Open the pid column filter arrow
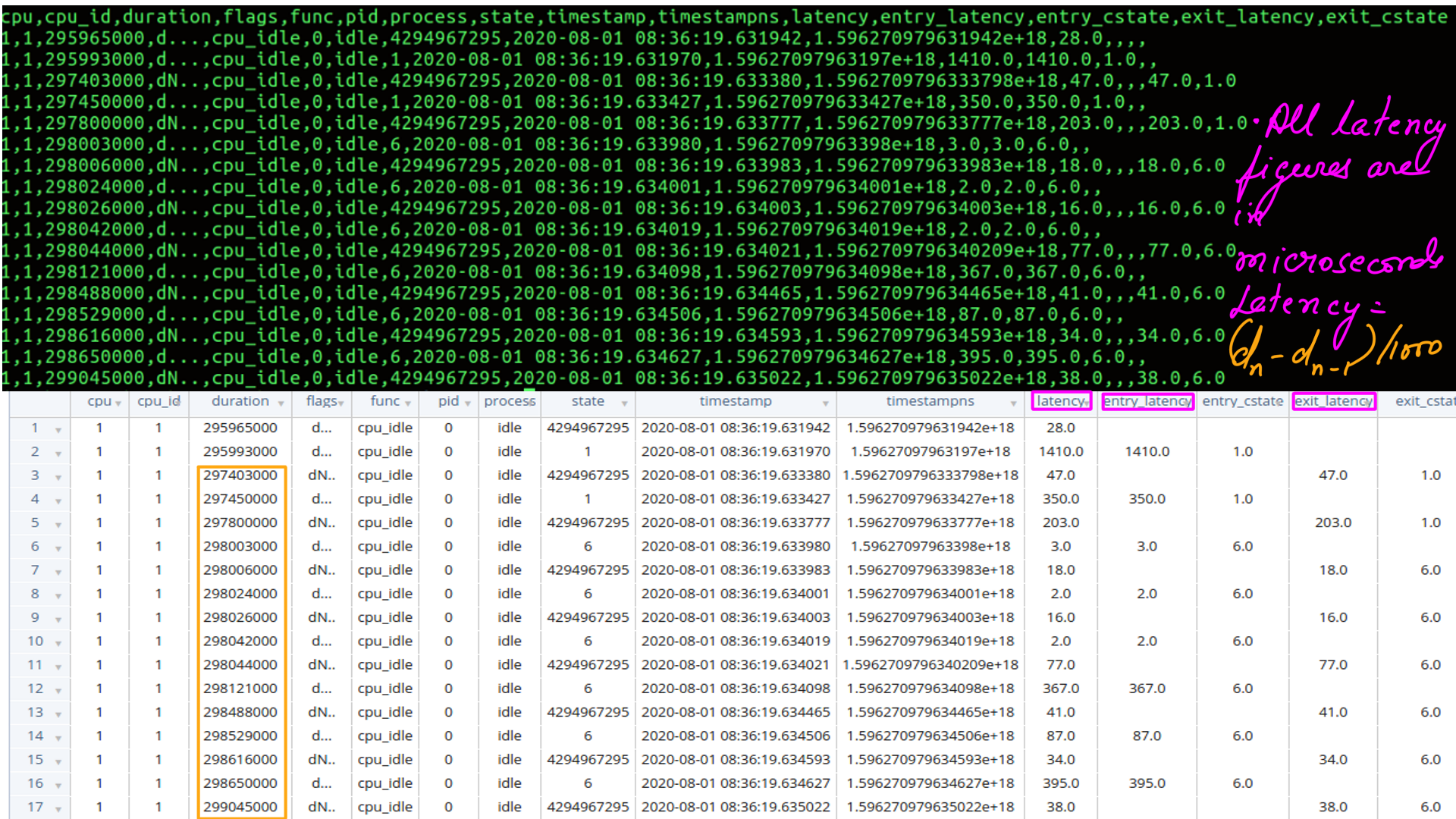The height and width of the screenshot is (819, 1456). coord(468,403)
